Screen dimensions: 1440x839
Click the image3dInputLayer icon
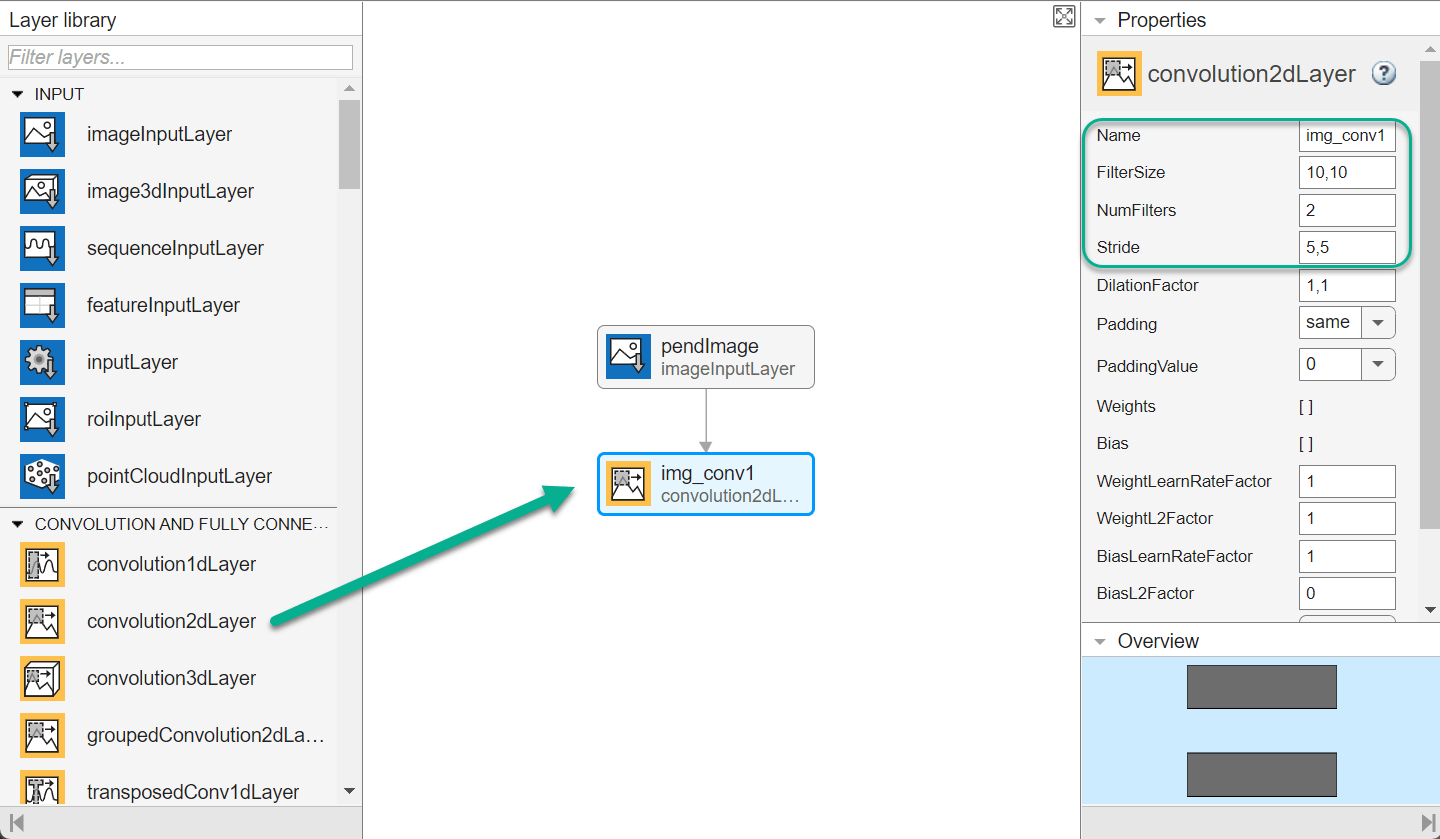(x=42, y=191)
